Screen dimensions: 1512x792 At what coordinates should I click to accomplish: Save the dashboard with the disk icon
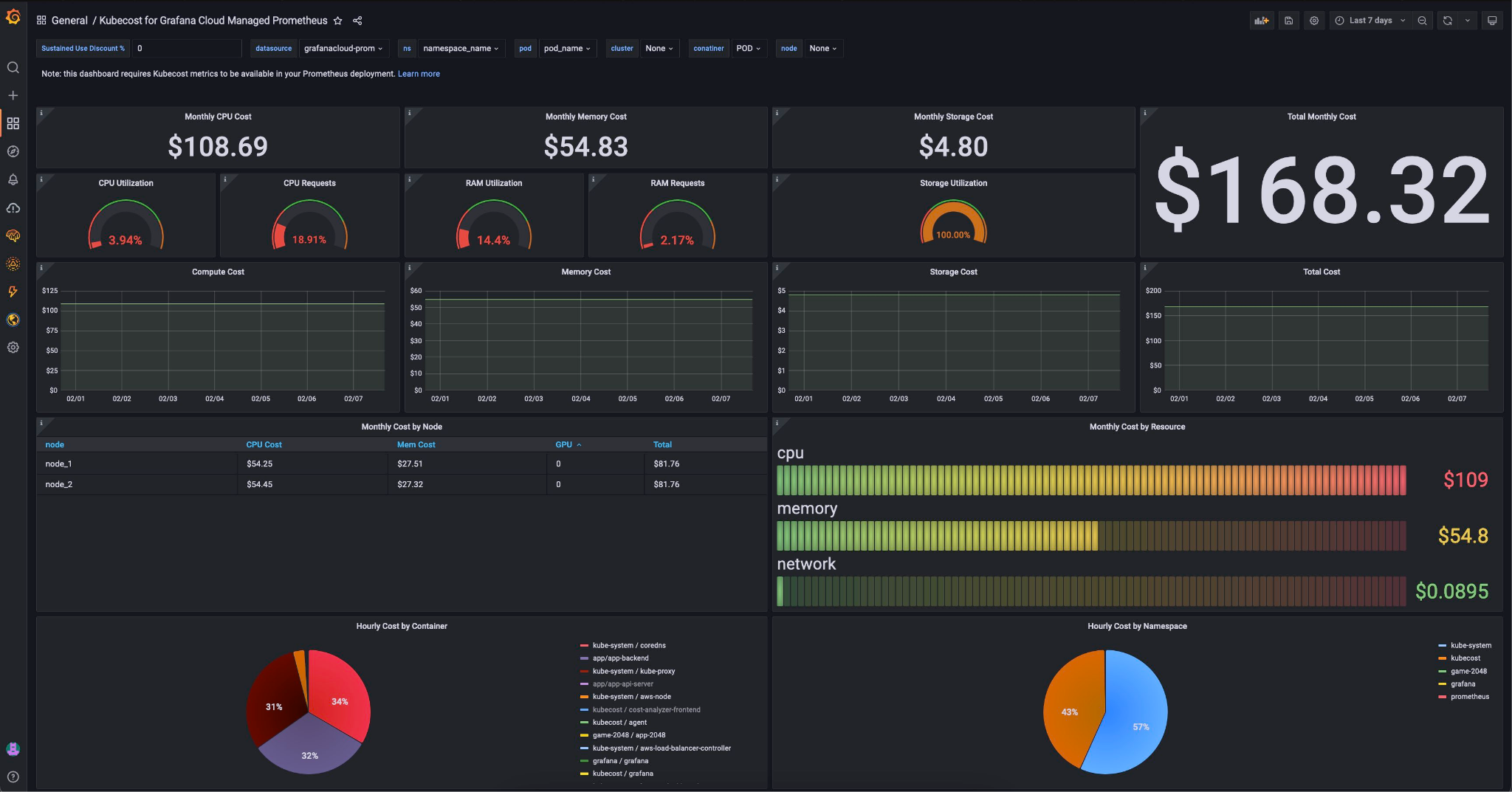point(1288,20)
